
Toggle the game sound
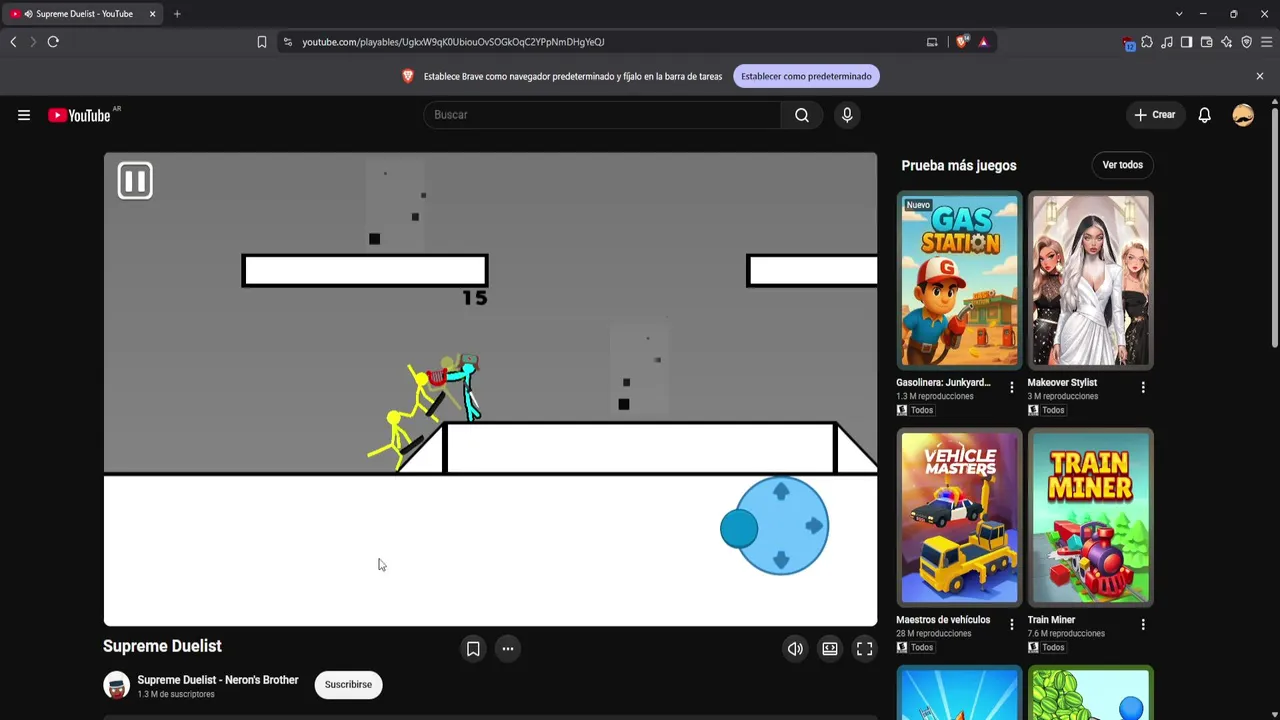795,649
